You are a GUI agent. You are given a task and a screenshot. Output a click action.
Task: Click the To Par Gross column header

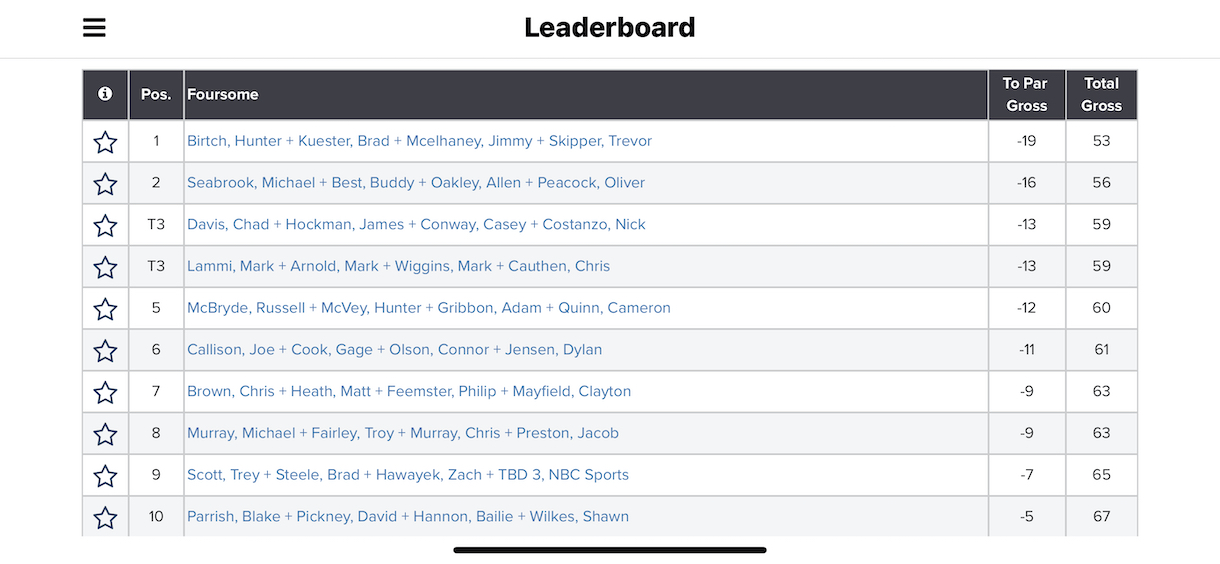(1026, 95)
